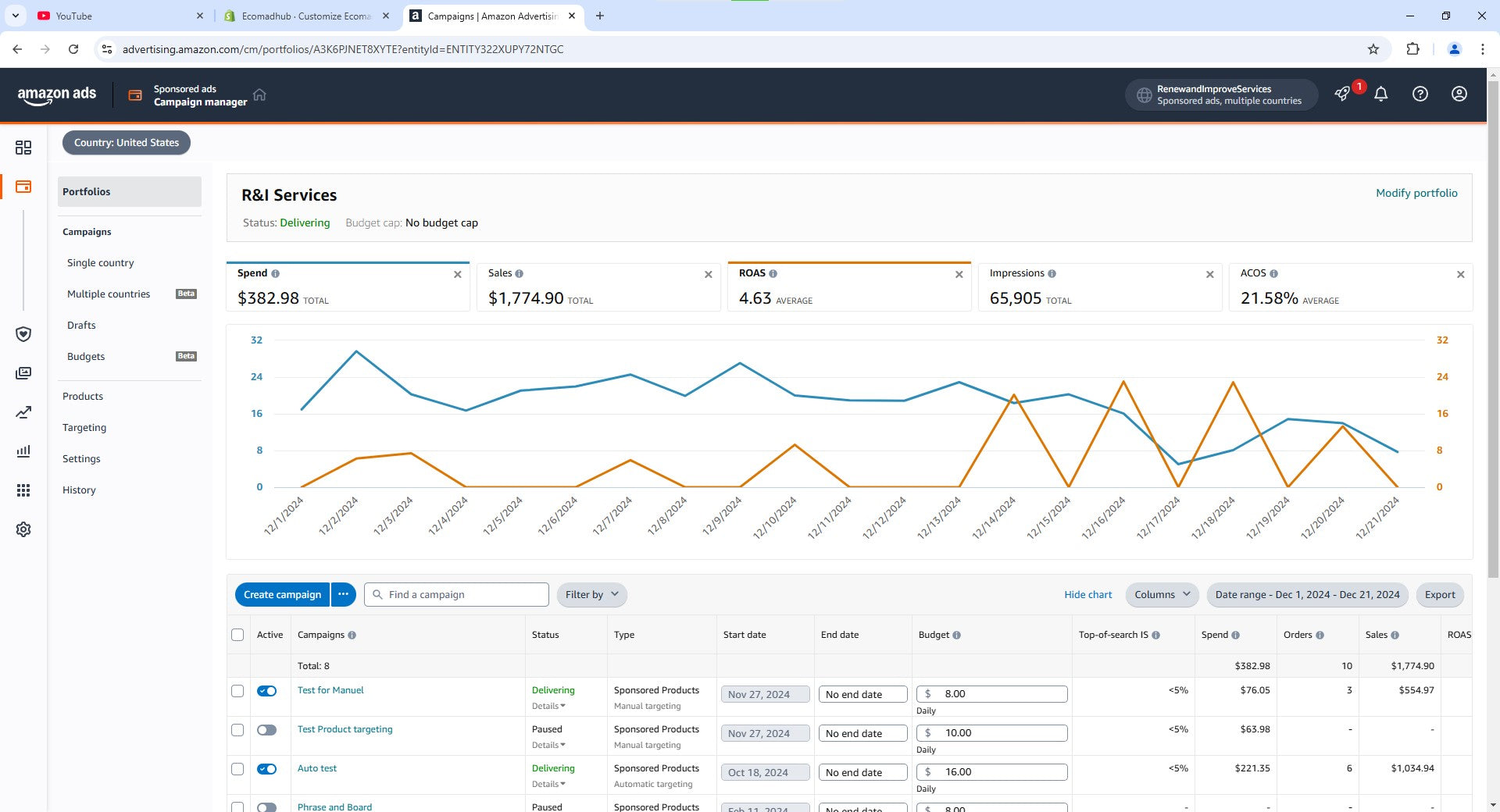1500x812 pixels.
Task: Toggle the Test for Manuel campaign active switch
Action: click(x=266, y=691)
